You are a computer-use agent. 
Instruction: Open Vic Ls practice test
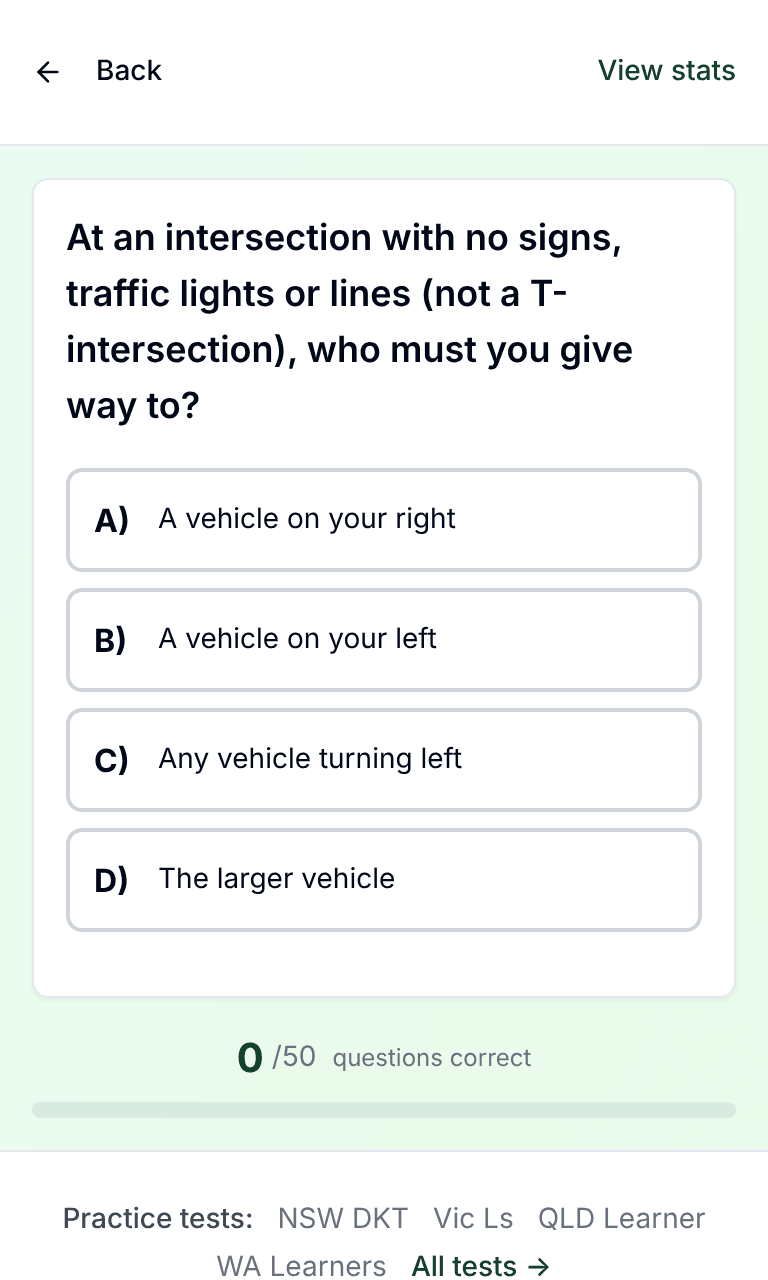pyautogui.click(x=473, y=1218)
